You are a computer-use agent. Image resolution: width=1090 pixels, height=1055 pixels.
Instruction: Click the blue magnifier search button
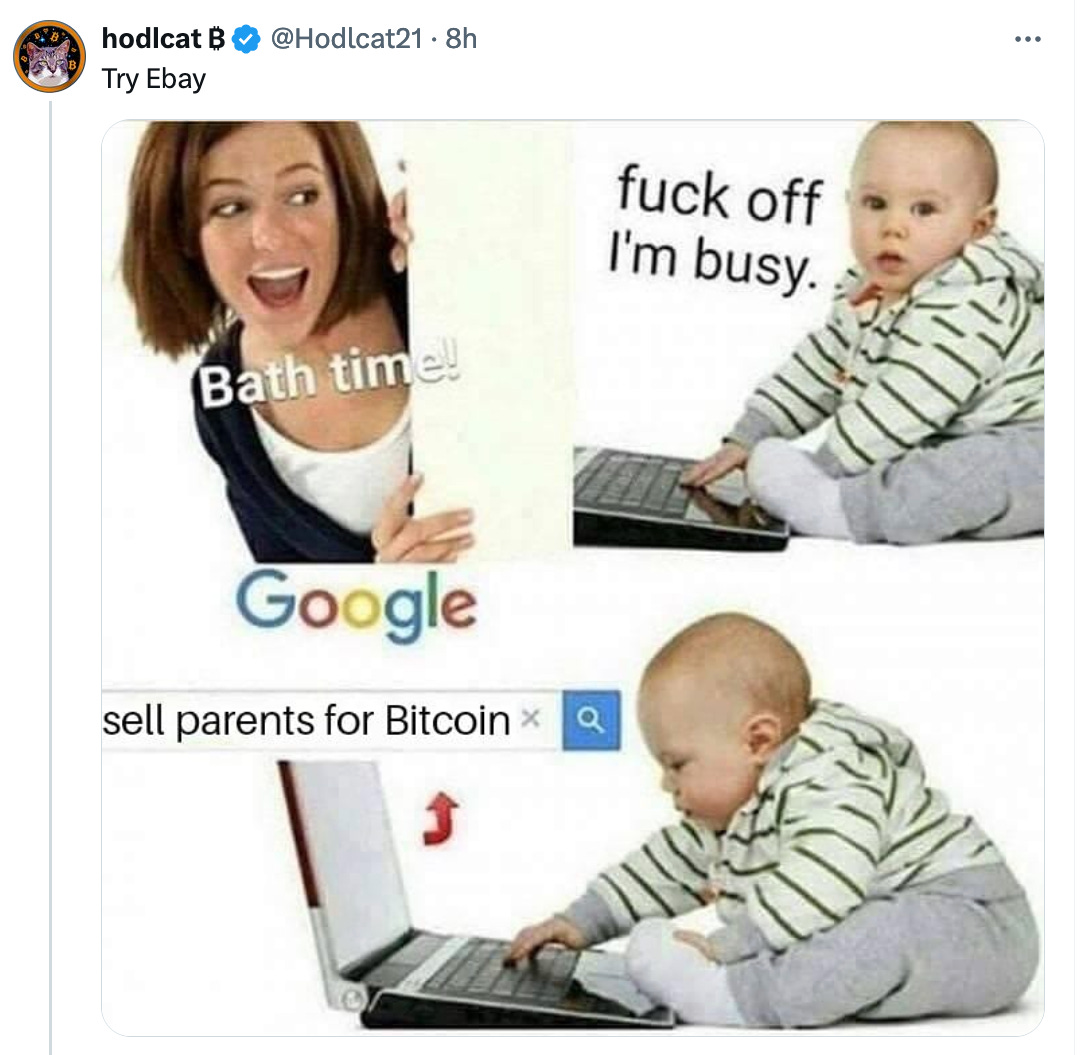tap(591, 720)
